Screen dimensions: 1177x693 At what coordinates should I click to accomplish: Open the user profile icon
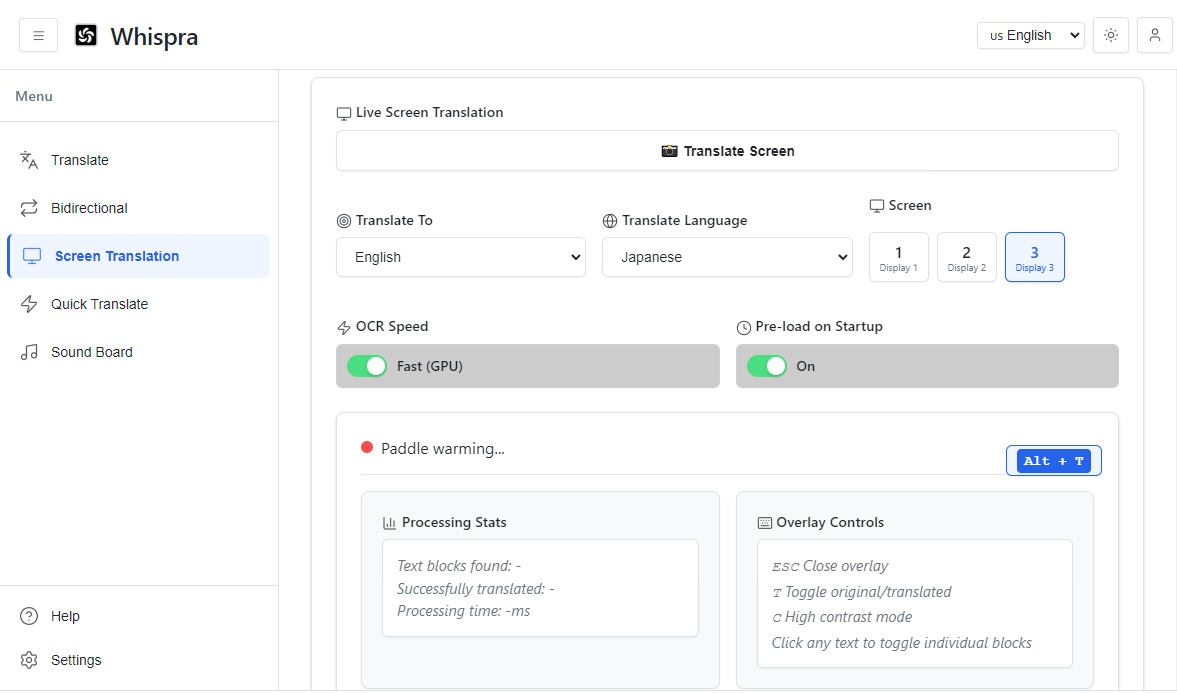tap(1154, 35)
